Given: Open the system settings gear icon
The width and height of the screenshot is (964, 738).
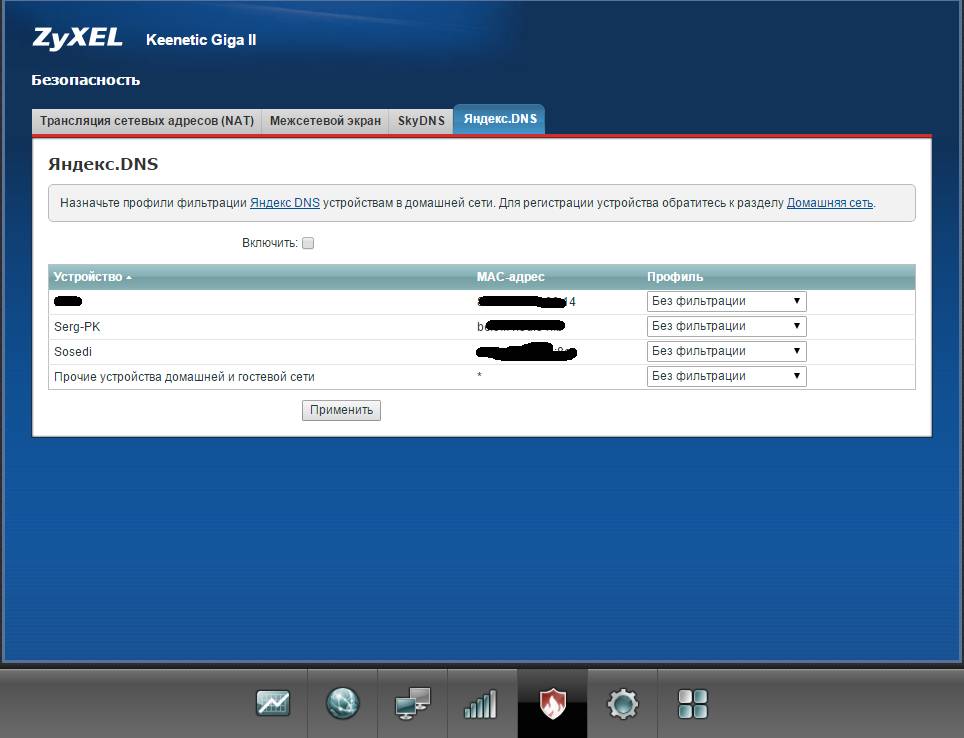Looking at the screenshot, I should tap(622, 704).
